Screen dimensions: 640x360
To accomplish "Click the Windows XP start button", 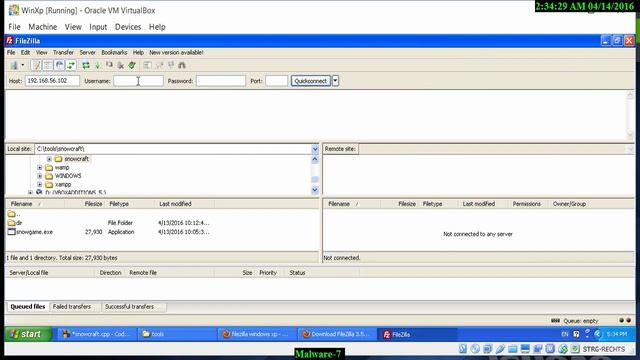I will tap(29, 334).
